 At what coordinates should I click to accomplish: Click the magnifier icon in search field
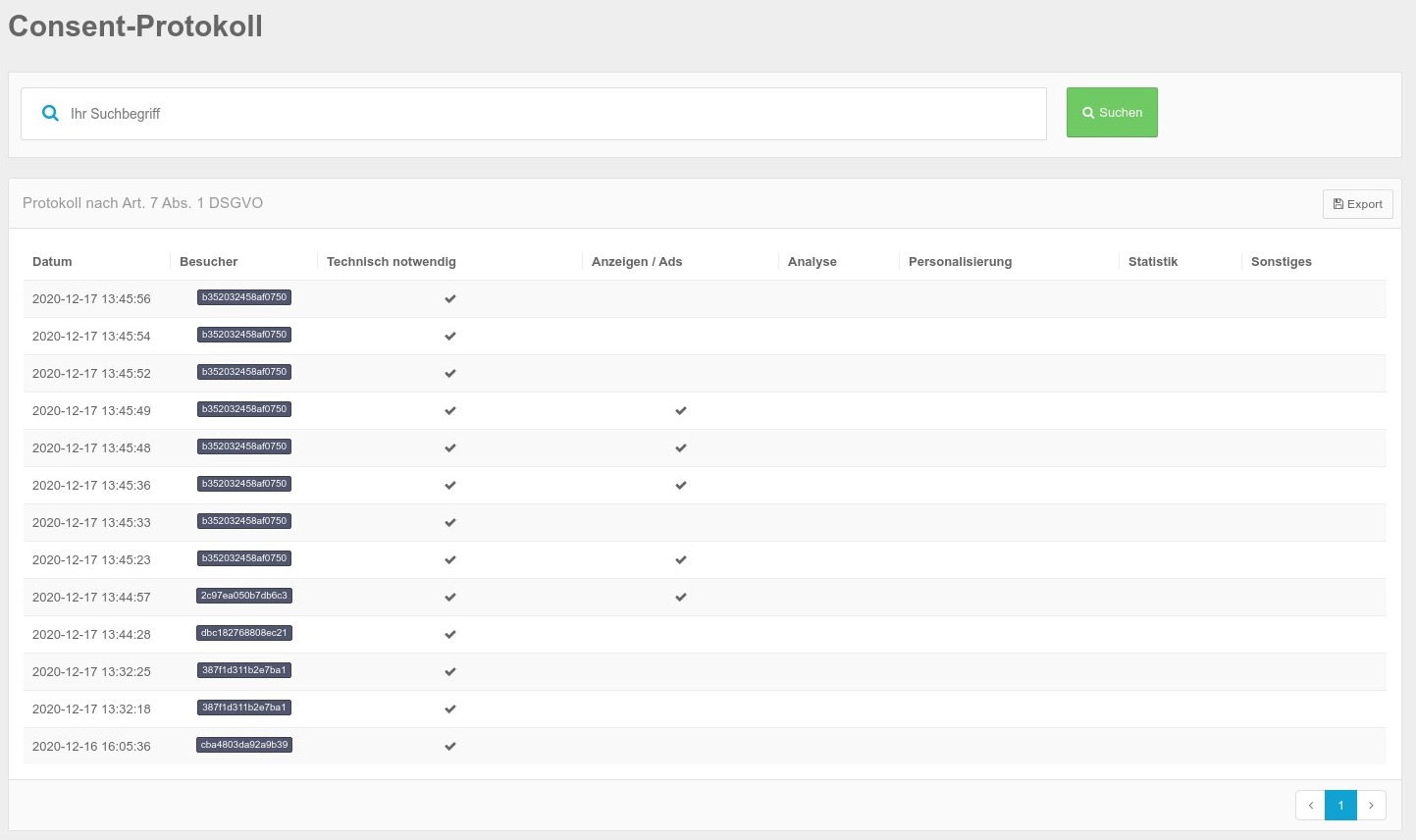(50, 114)
